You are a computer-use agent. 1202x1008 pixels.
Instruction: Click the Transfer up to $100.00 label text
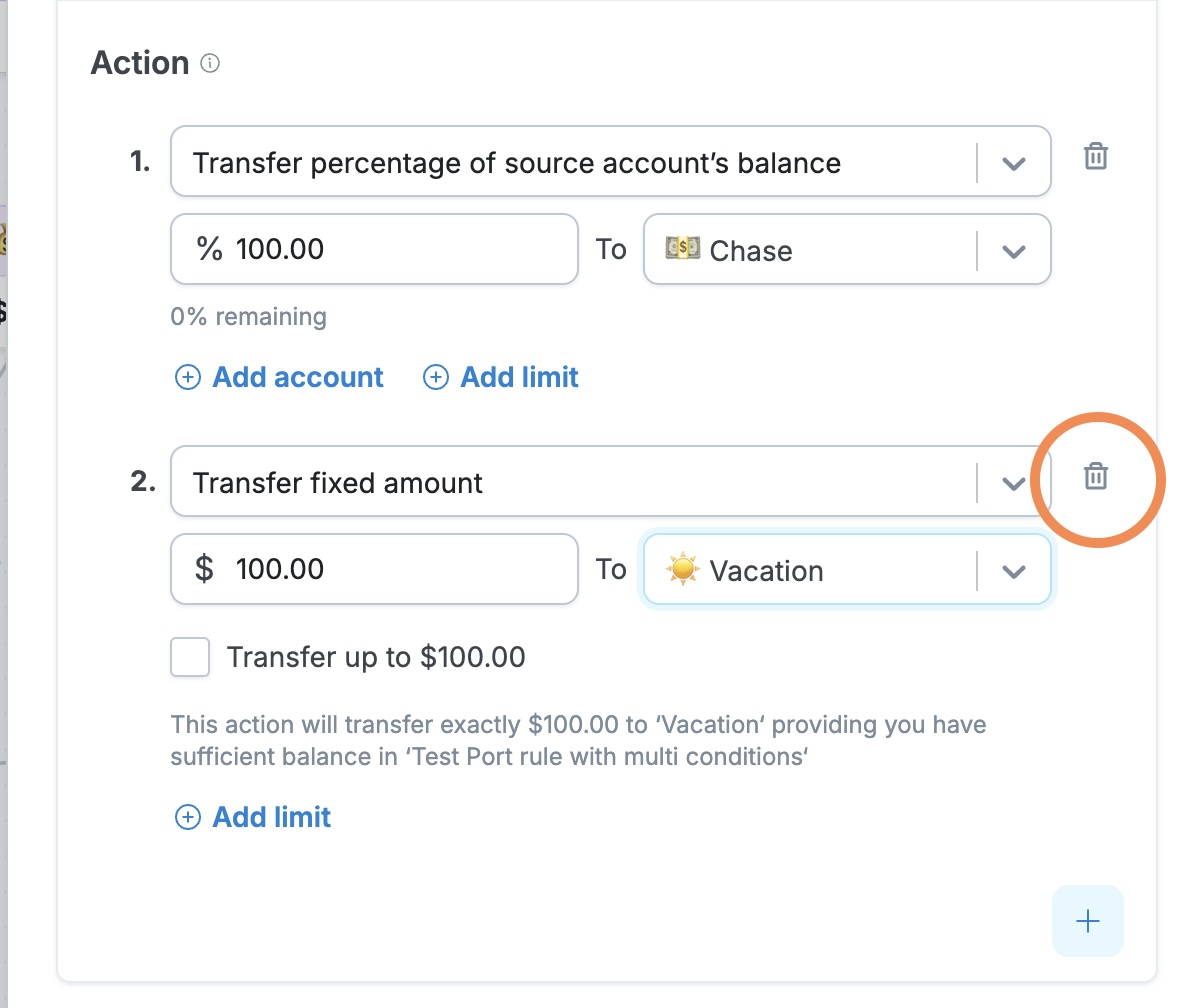[376, 657]
